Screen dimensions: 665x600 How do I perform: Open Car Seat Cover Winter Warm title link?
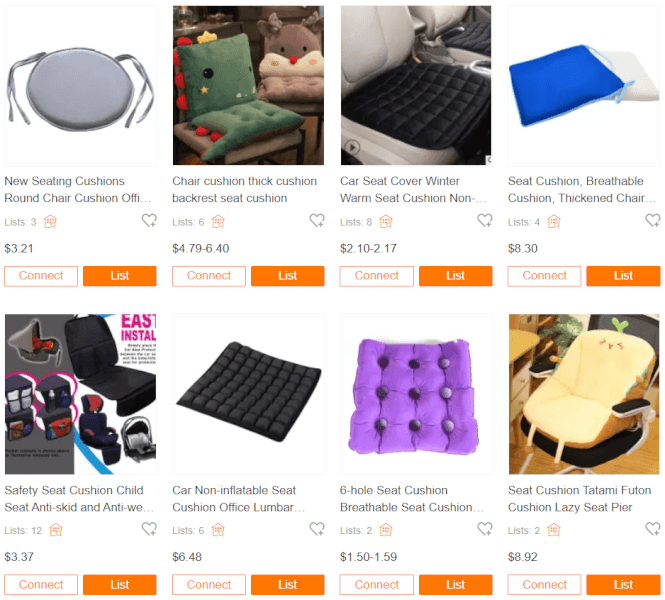413,190
